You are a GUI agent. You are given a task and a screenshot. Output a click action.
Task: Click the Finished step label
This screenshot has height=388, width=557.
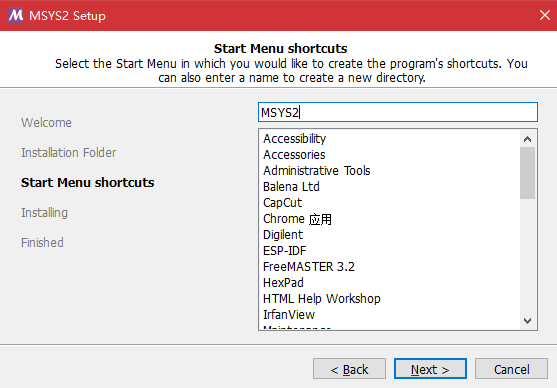coord(42,243)
